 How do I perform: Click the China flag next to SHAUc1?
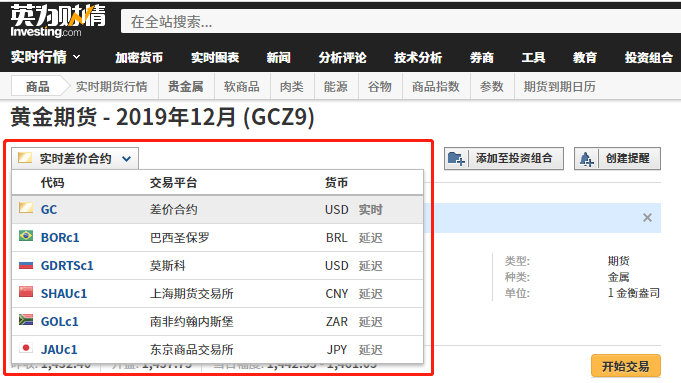(26, 292)
